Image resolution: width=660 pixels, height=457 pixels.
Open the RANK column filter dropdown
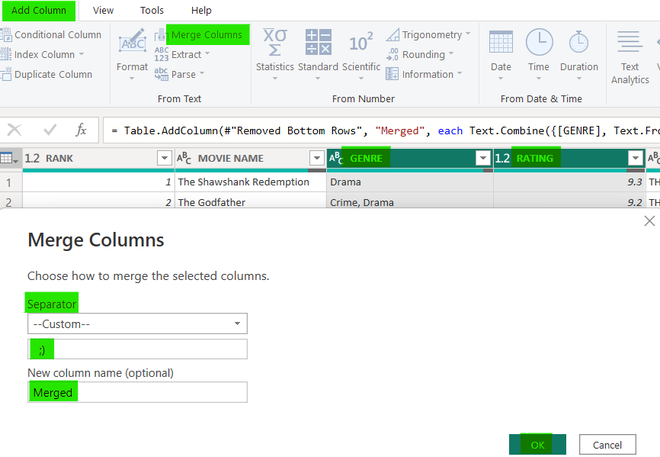click(x=164, y=158)
